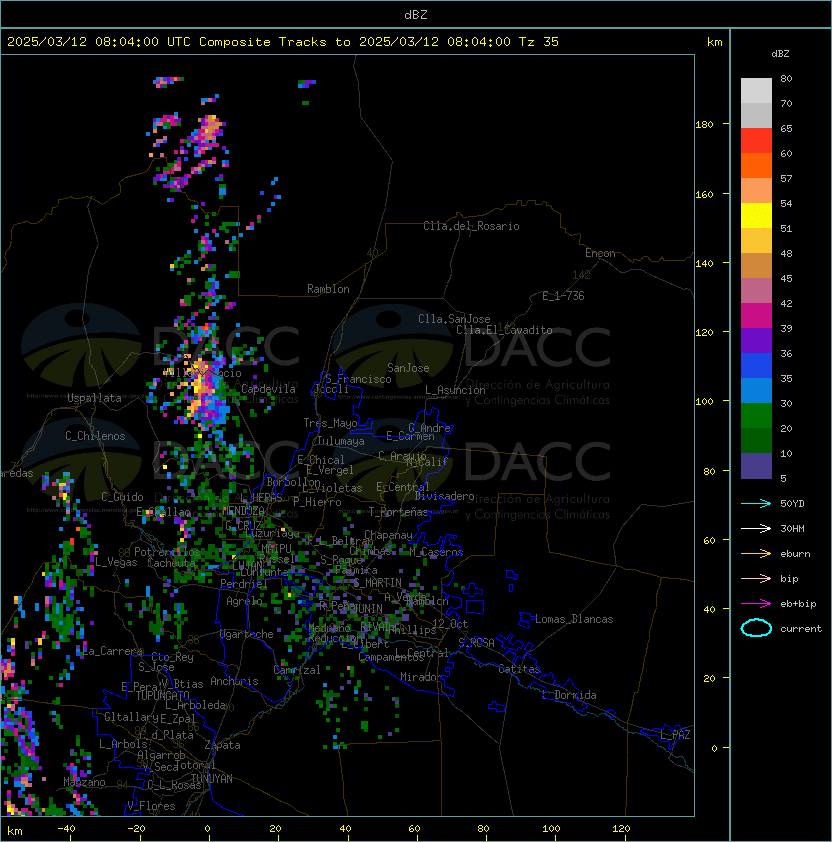Click the 'Anchoris' place label
This screenshot has height=842, width=832.
234,681
